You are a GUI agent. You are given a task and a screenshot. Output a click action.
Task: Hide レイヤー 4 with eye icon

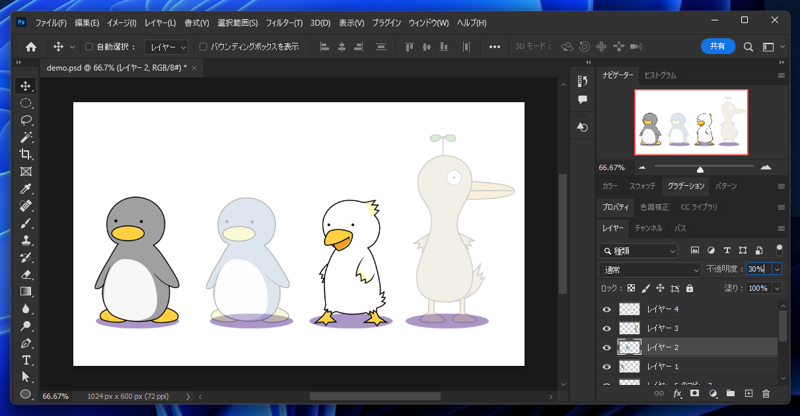(606, 310)
